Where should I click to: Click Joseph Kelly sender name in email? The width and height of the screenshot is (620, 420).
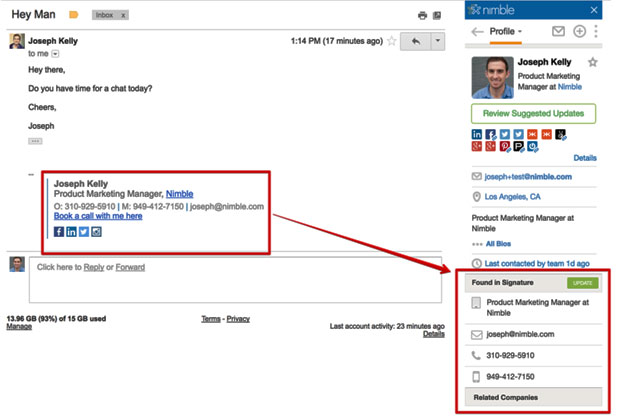tap(53, 41)
